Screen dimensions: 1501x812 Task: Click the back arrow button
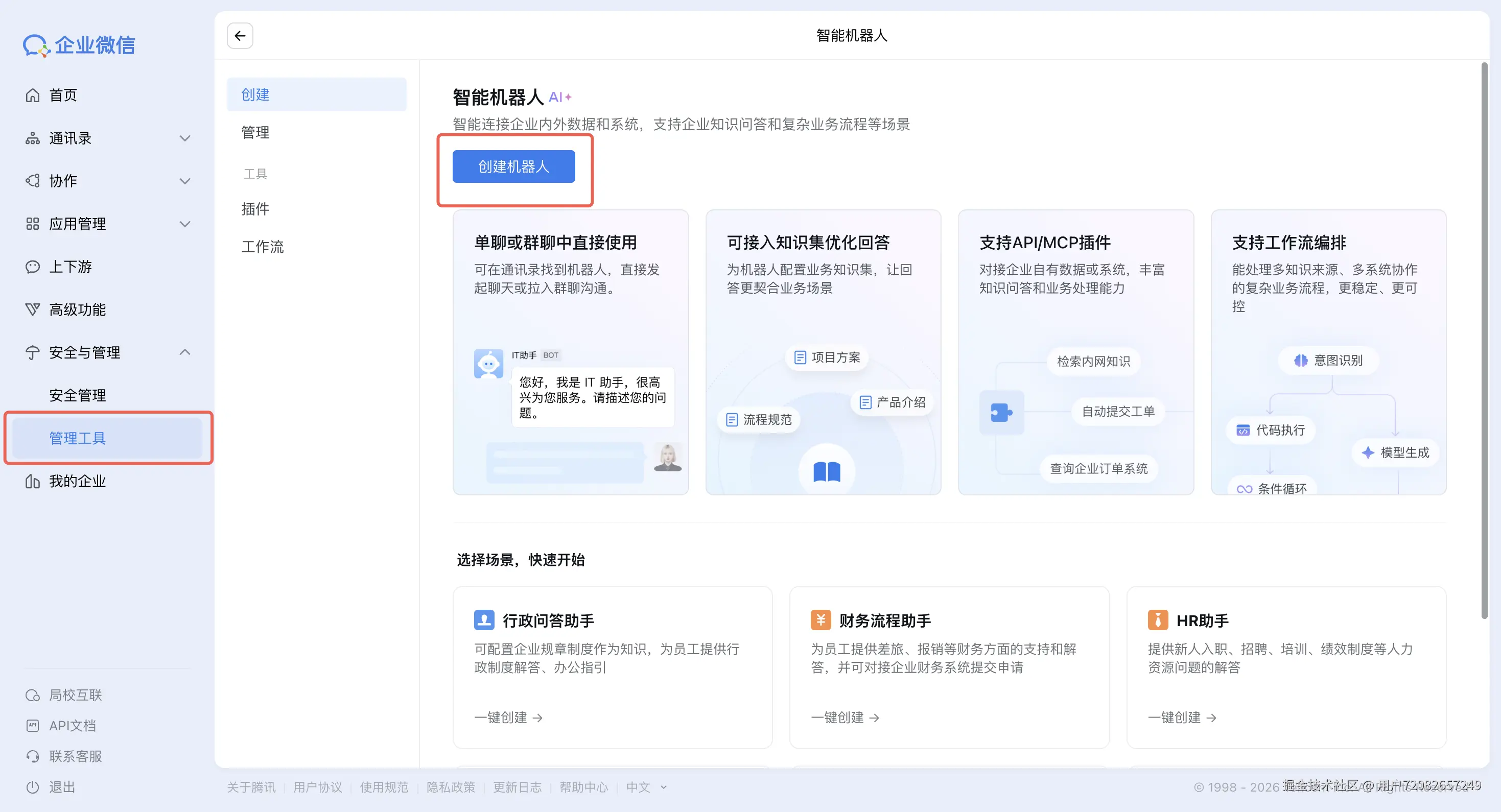(x=240, y=36)
